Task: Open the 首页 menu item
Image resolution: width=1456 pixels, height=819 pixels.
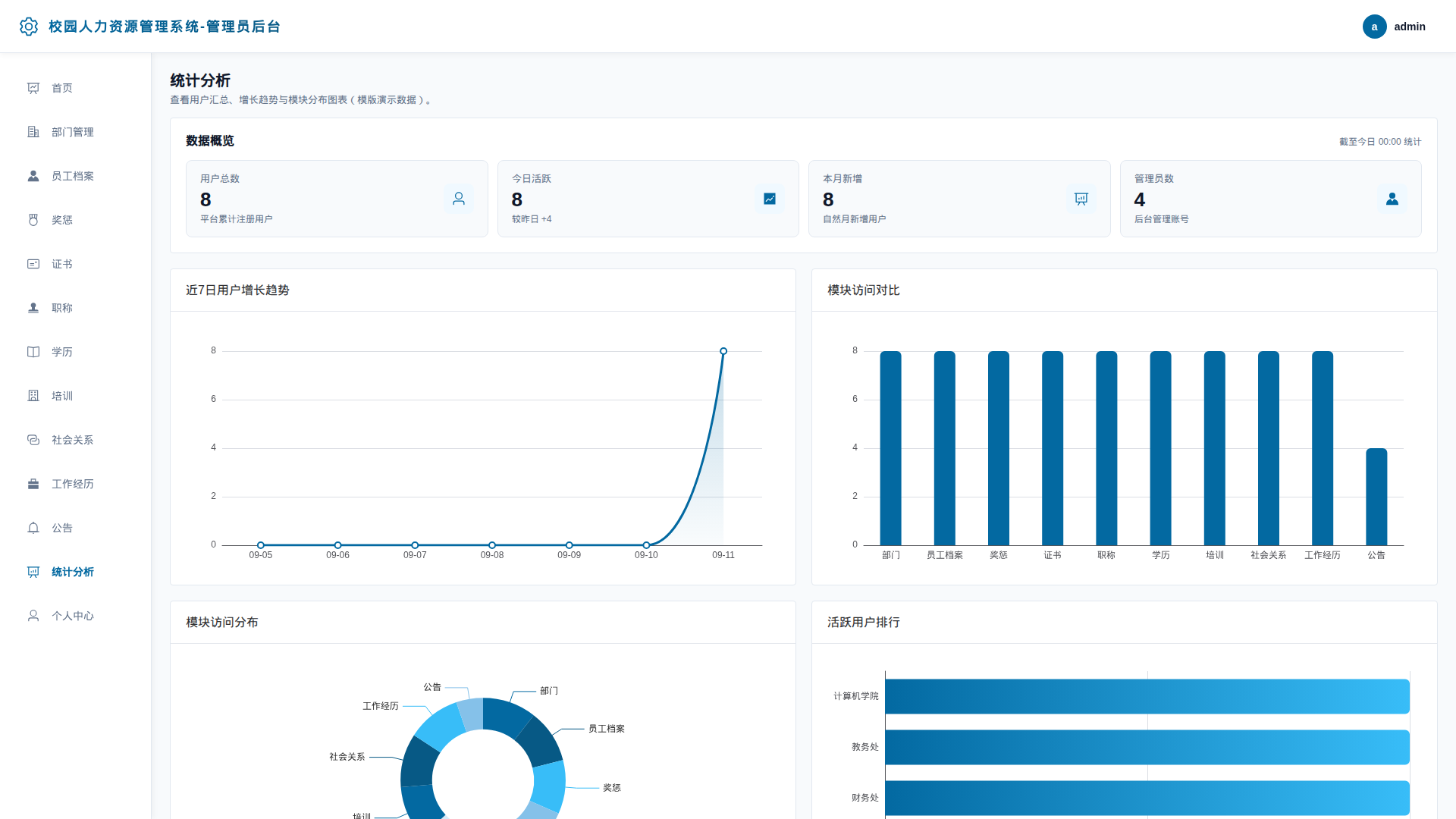Action: (76, 88)
